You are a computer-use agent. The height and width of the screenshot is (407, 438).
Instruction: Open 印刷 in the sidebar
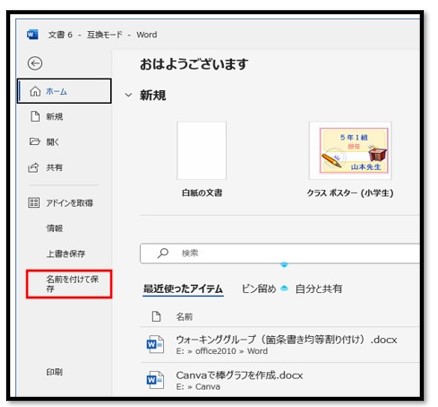tap(54, 372)
